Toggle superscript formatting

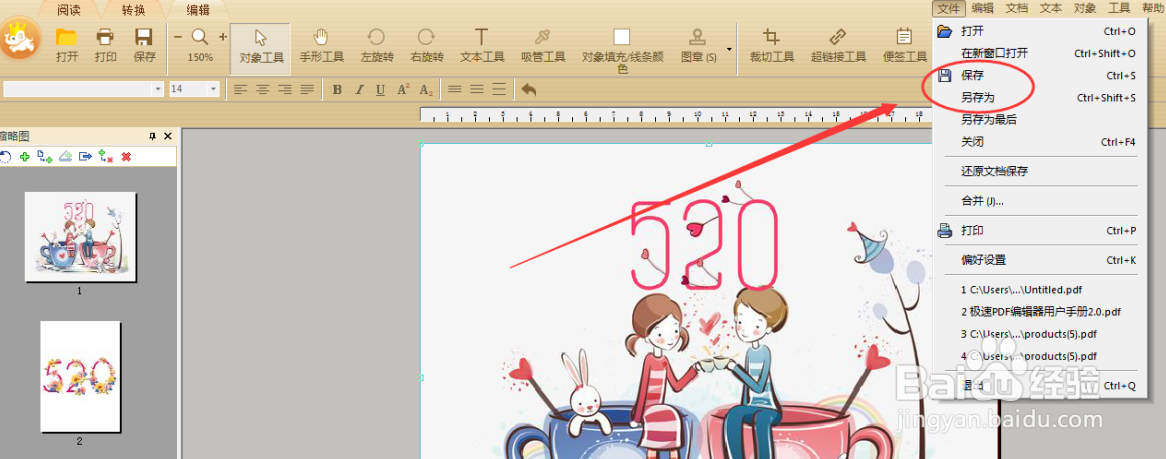(403, 89)
